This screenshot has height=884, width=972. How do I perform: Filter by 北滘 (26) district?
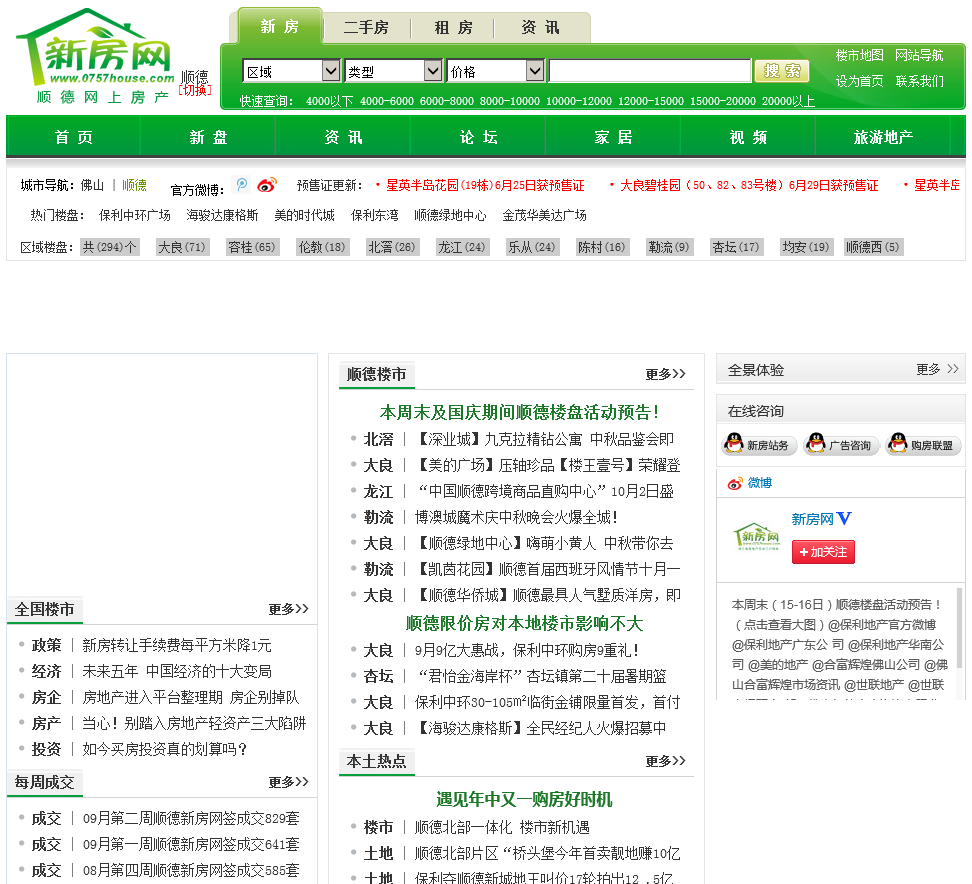(392, 247)
